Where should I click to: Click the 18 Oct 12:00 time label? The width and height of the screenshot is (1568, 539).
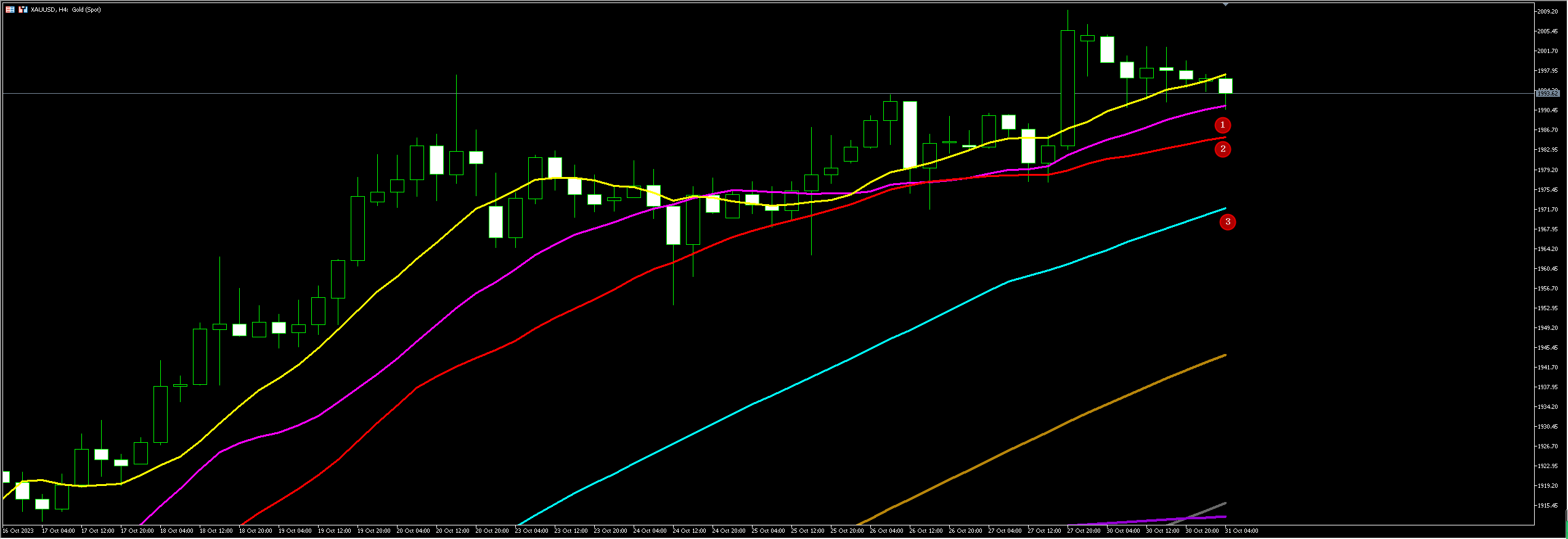click(216, 531)
